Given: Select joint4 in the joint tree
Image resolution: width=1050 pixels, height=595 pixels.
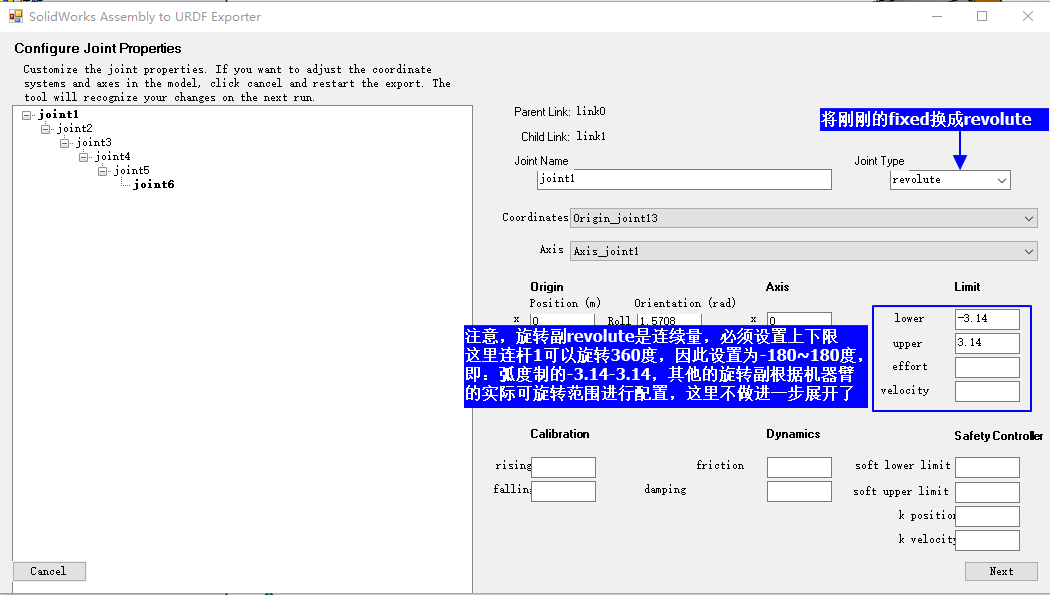Looking at the screenshot, I should click(112, 157).
